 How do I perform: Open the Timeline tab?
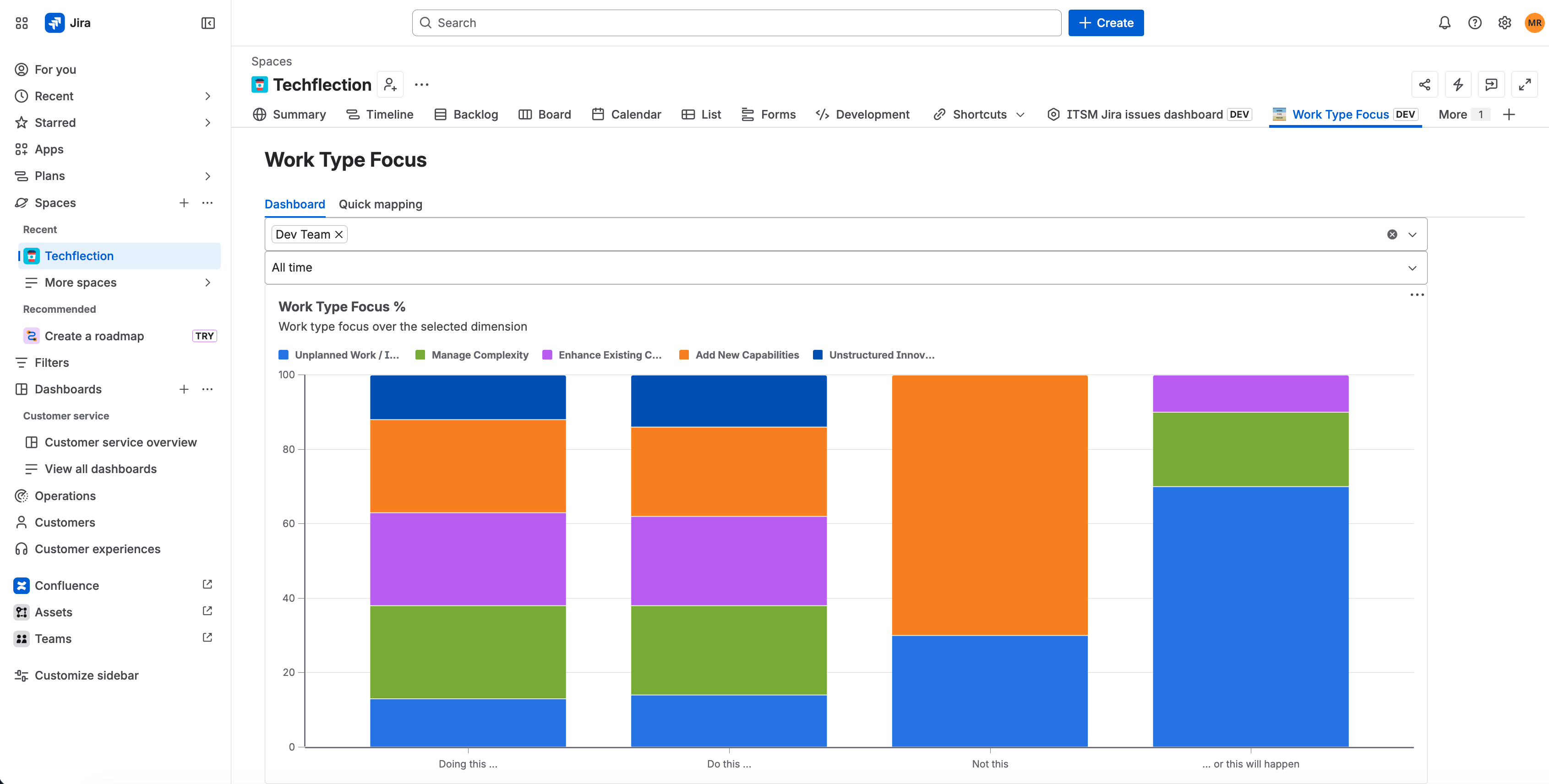379,114
